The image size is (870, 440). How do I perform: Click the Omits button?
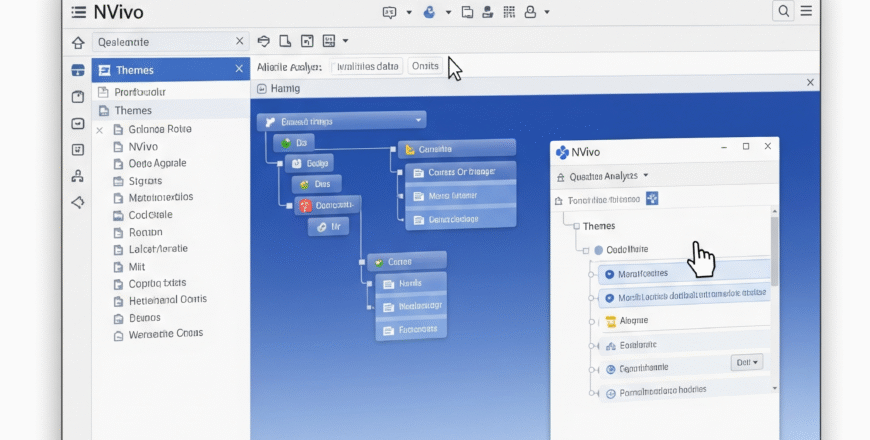coord(425,66)
